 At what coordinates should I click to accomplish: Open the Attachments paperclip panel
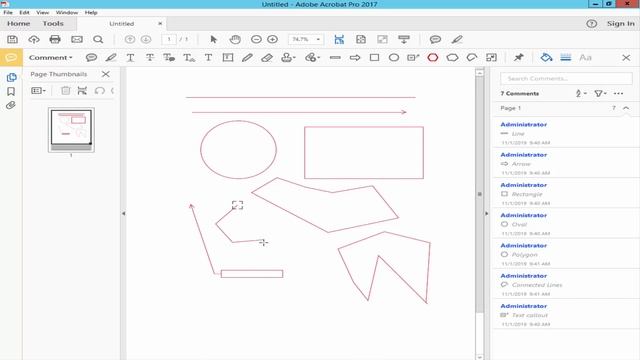[x=11, y=105]
